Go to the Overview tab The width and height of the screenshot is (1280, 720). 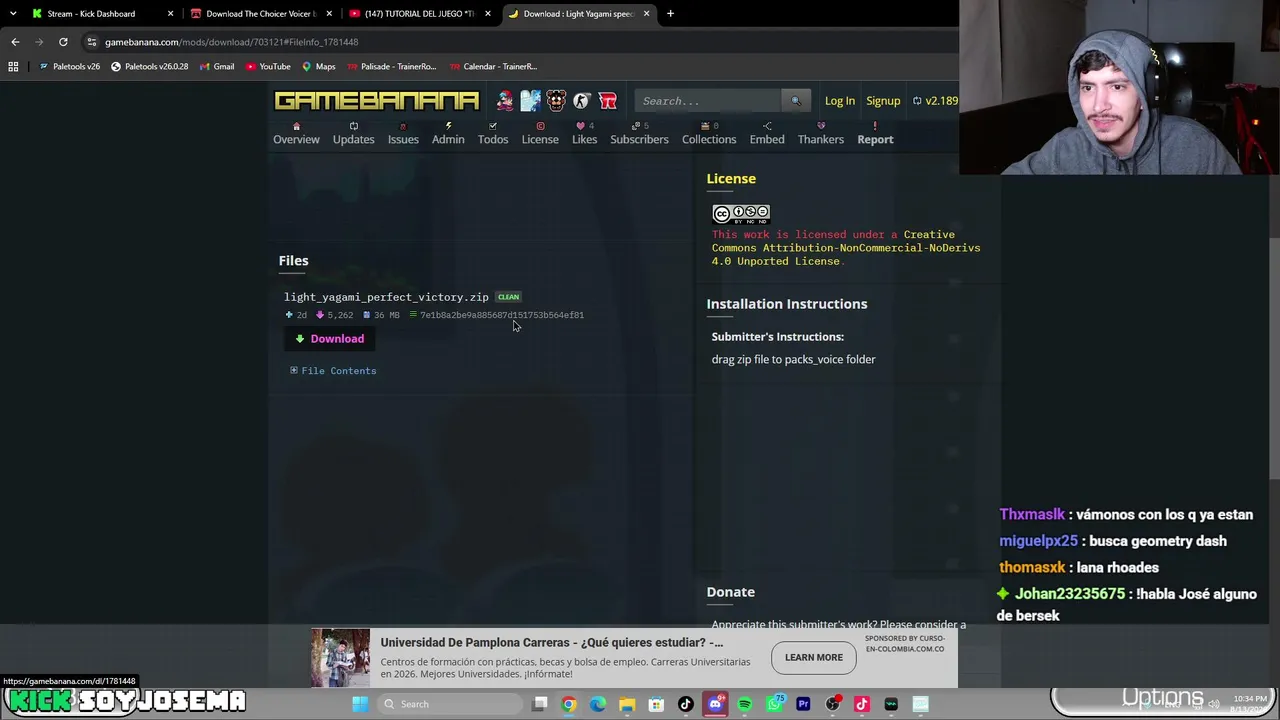pyautogui.click(x=296, y=133)
